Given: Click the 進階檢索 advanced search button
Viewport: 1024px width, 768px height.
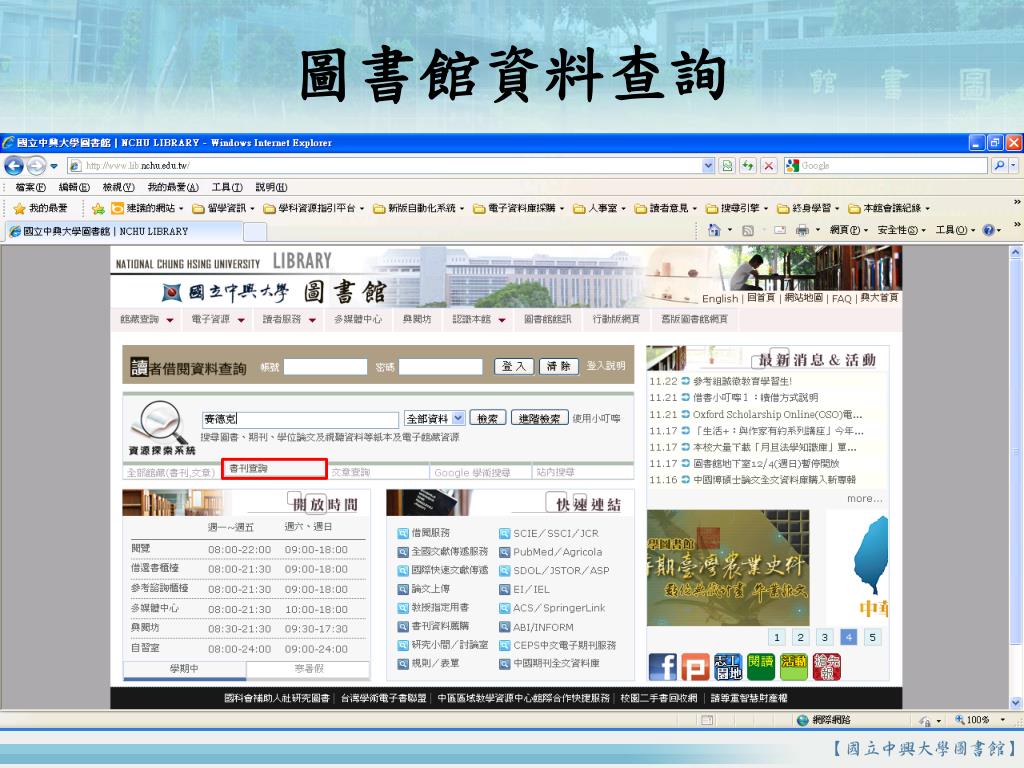Looking at the screenshot, I should point(539,419).
